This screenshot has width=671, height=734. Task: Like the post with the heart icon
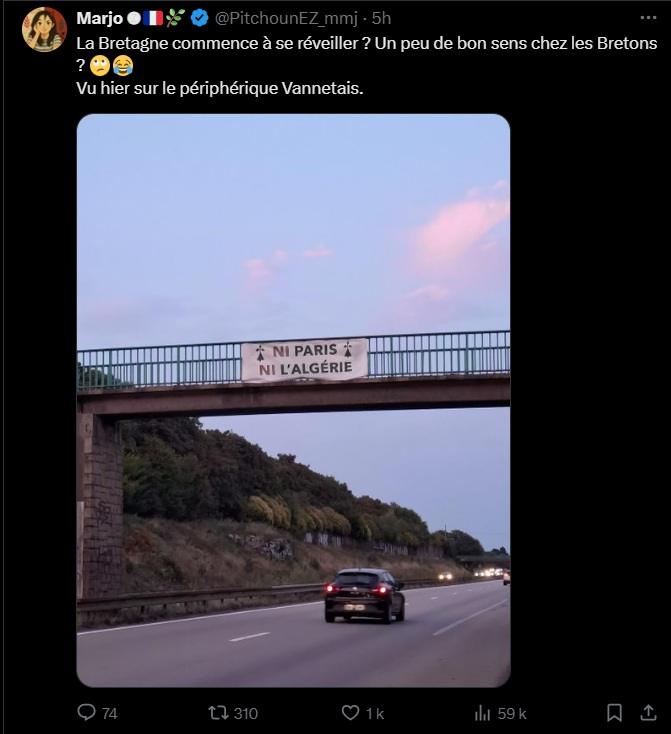pos(350,713)
